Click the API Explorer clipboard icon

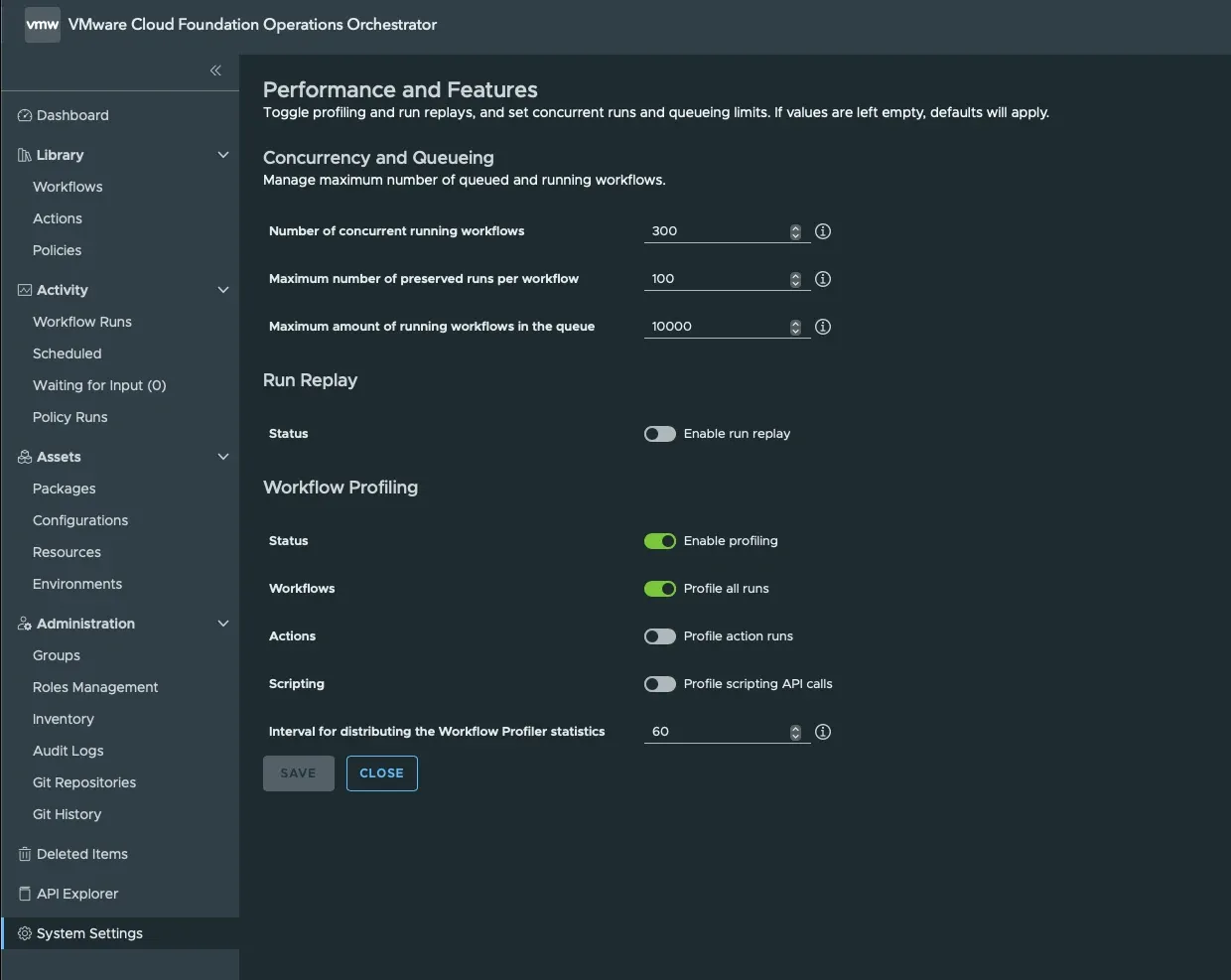(x=25, y=894)
